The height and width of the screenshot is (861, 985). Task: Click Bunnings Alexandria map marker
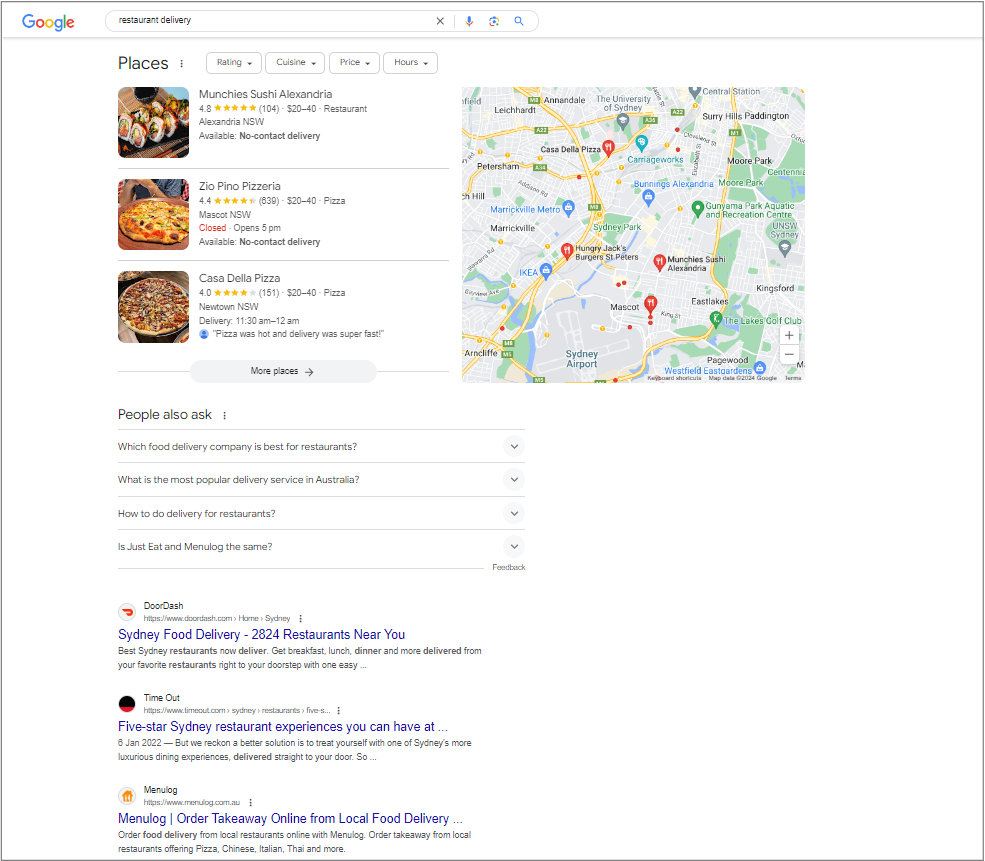[649, 197]
